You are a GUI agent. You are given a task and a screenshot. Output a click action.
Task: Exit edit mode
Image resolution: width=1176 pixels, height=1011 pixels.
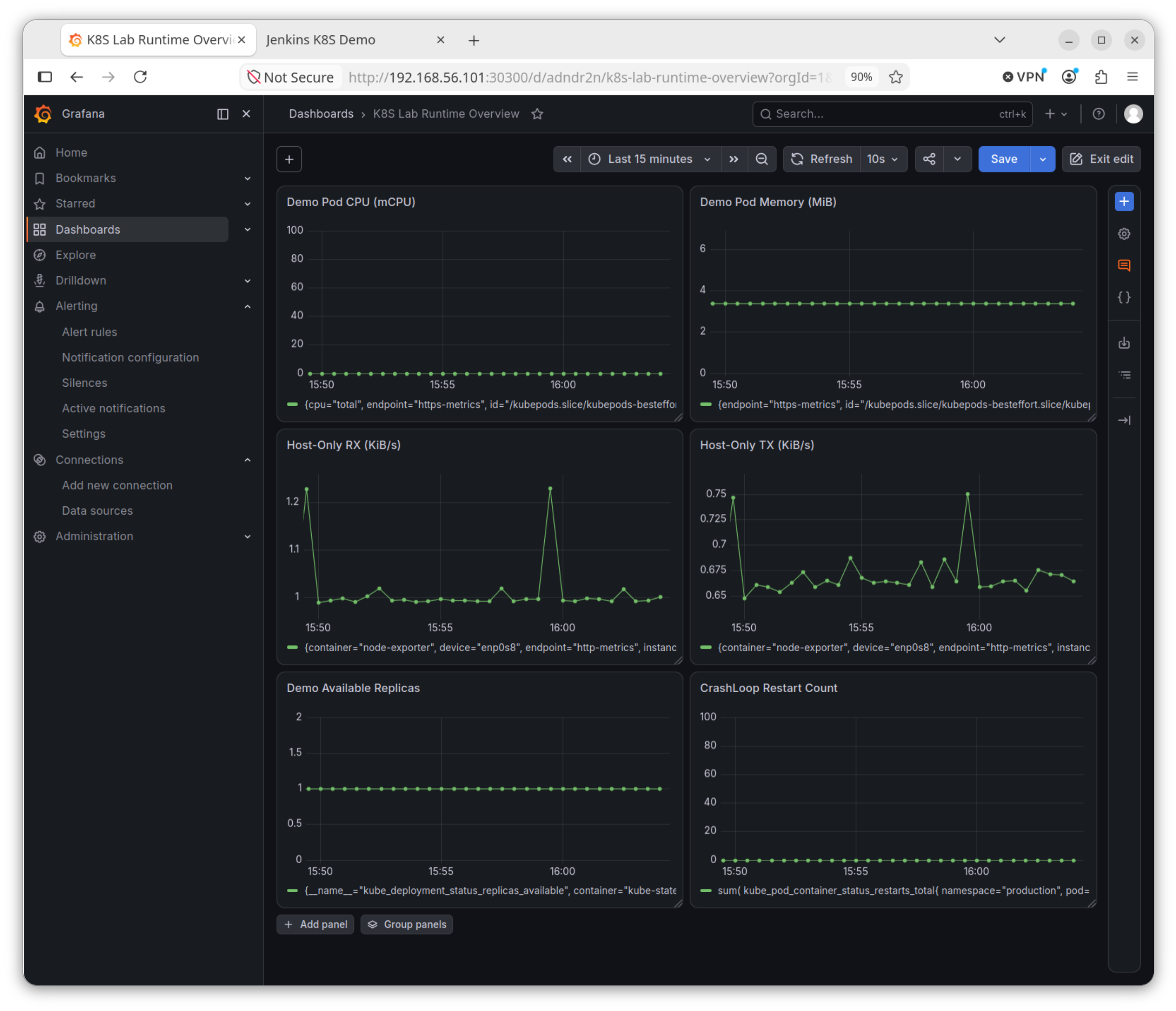point(1101,159)
